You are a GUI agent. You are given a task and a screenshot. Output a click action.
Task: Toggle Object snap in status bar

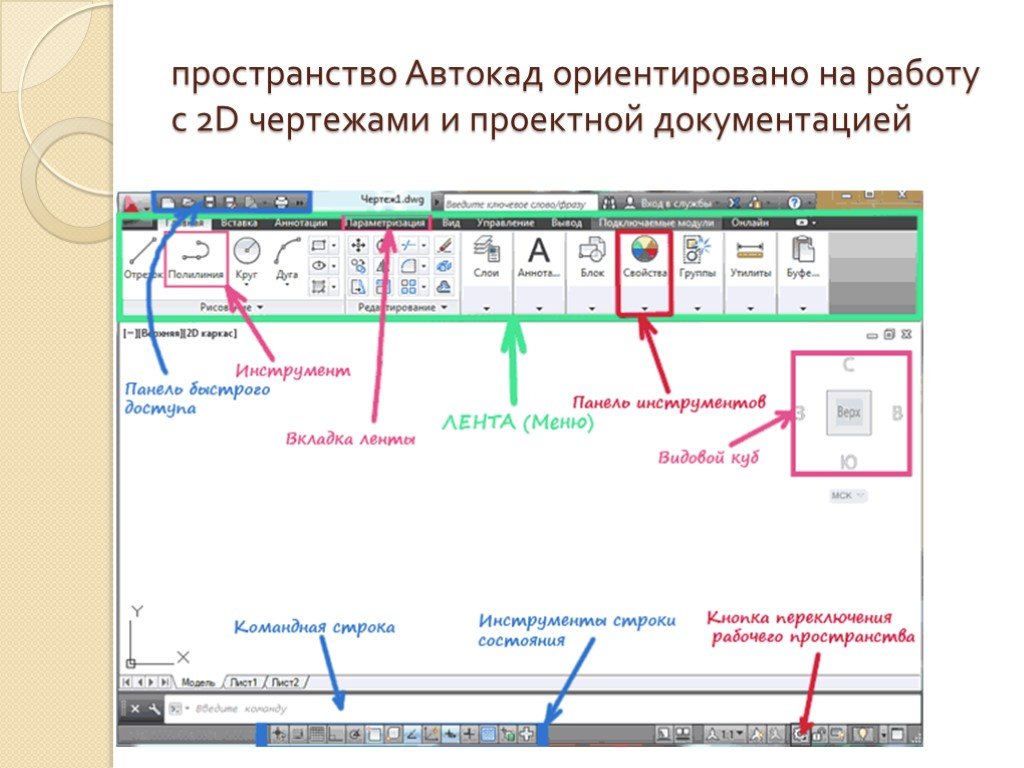coord(374,735)
